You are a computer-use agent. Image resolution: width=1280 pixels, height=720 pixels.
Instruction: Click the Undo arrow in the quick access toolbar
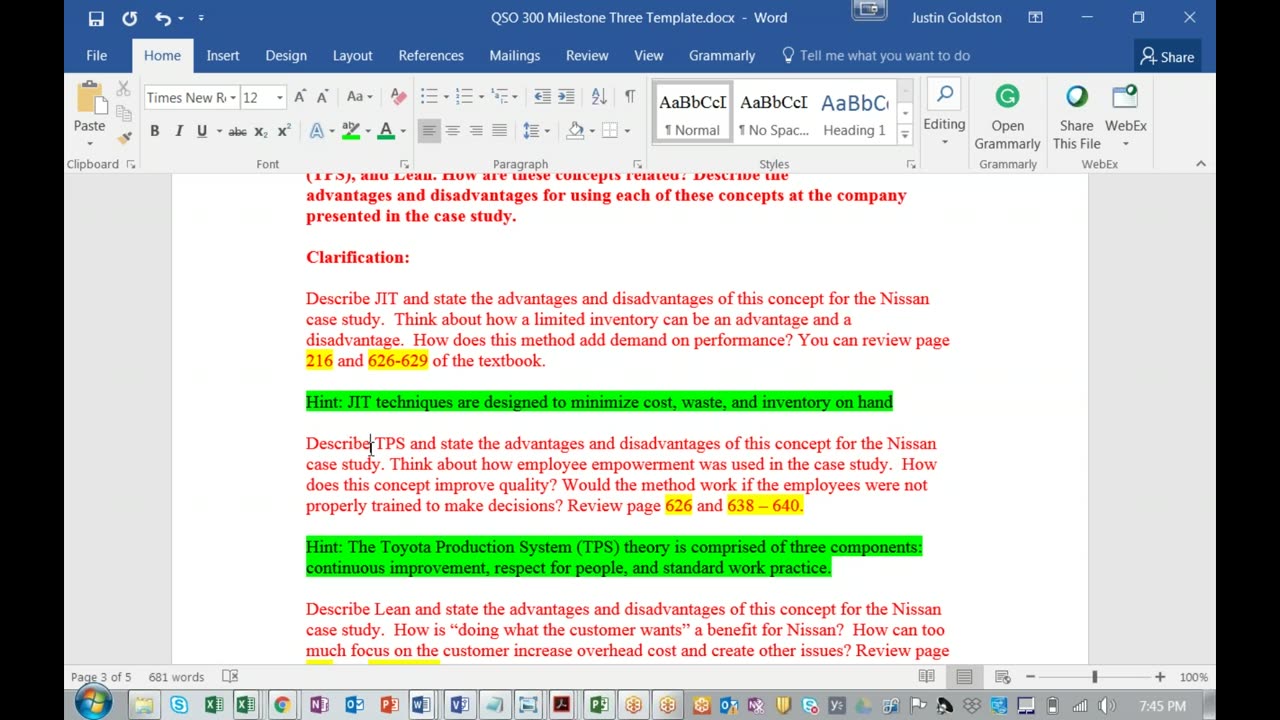pyautogui.click(x=163, y=18)
